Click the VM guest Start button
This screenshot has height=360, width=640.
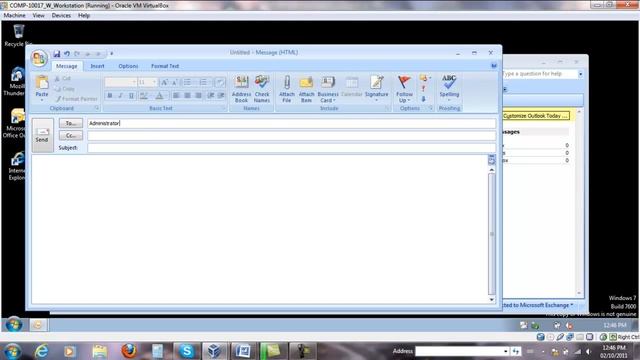click(14, 325)
